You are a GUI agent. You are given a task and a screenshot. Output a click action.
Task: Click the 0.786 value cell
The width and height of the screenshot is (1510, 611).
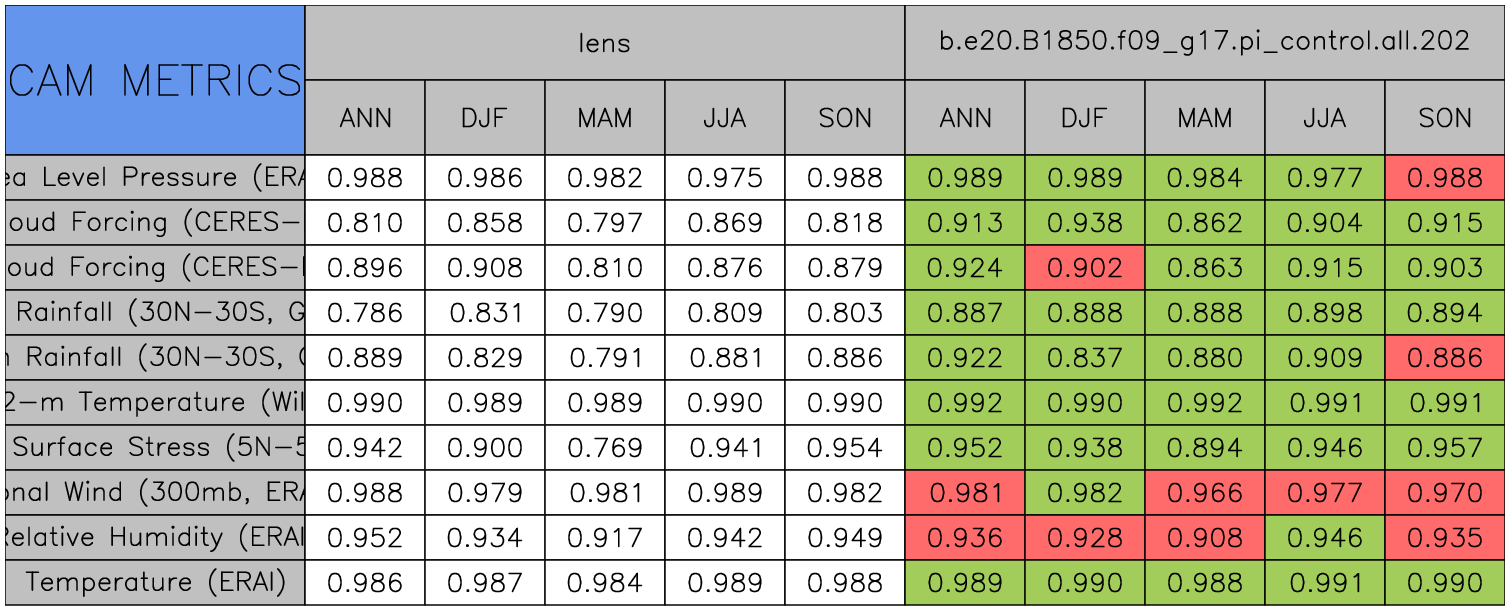[x=365, y=313]
